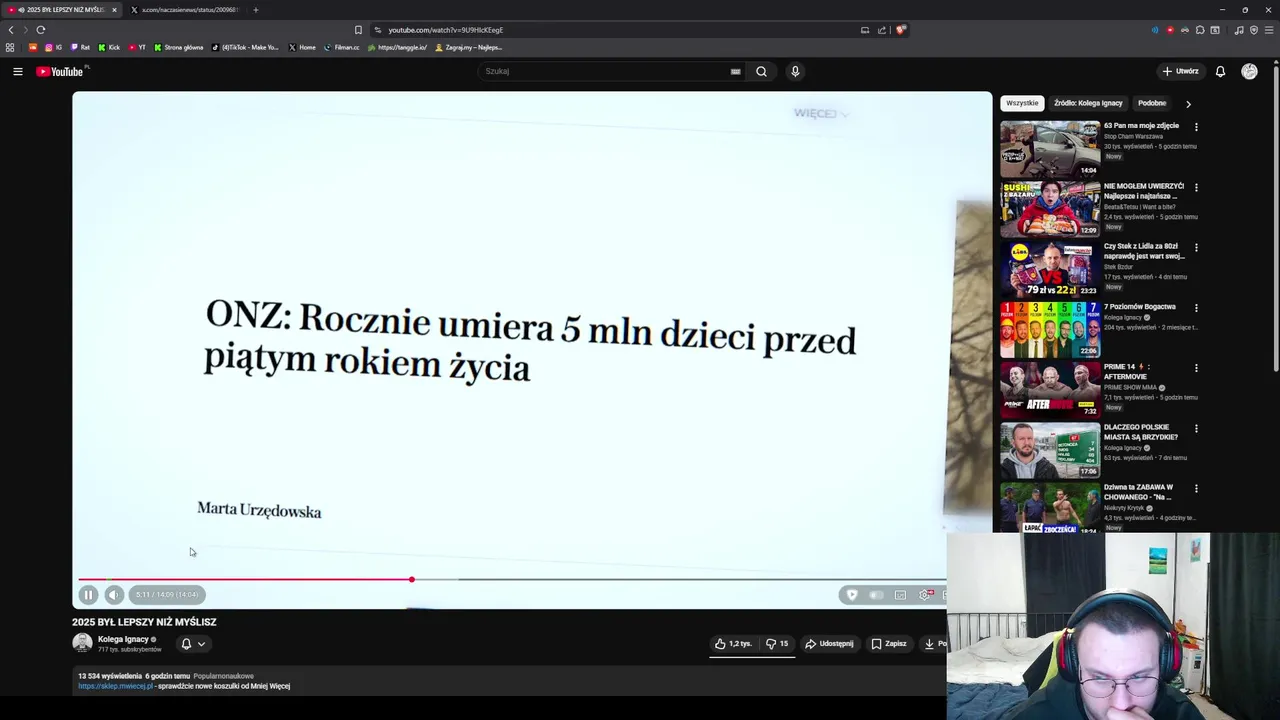Open a new browser tab with plus
Image resolution: width=1280 pixels, height=720 pixels.
point(256,10)
